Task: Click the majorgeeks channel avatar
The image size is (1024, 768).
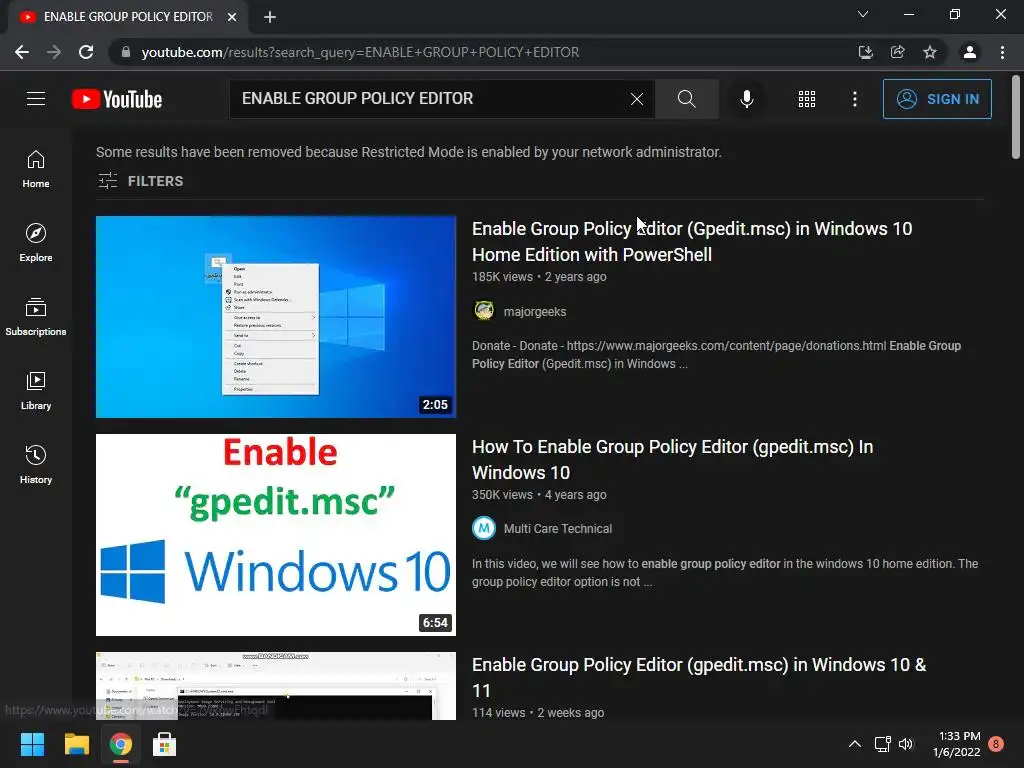Action: click(x=484, y=311)
